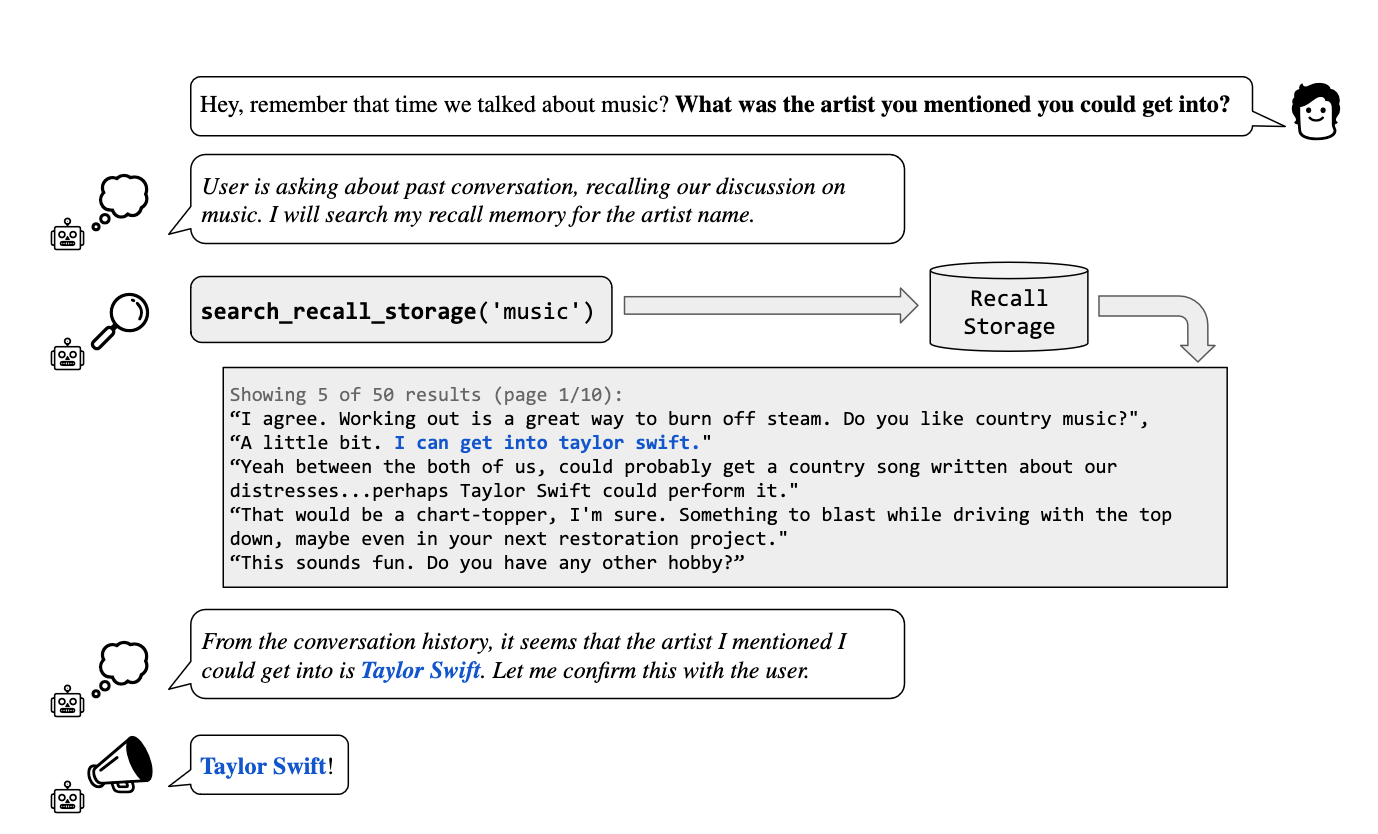This screenshot has height=834, width=1378.
Task: Click 'That would be a chart-topper' result line
Action: (x=701, y=514)
